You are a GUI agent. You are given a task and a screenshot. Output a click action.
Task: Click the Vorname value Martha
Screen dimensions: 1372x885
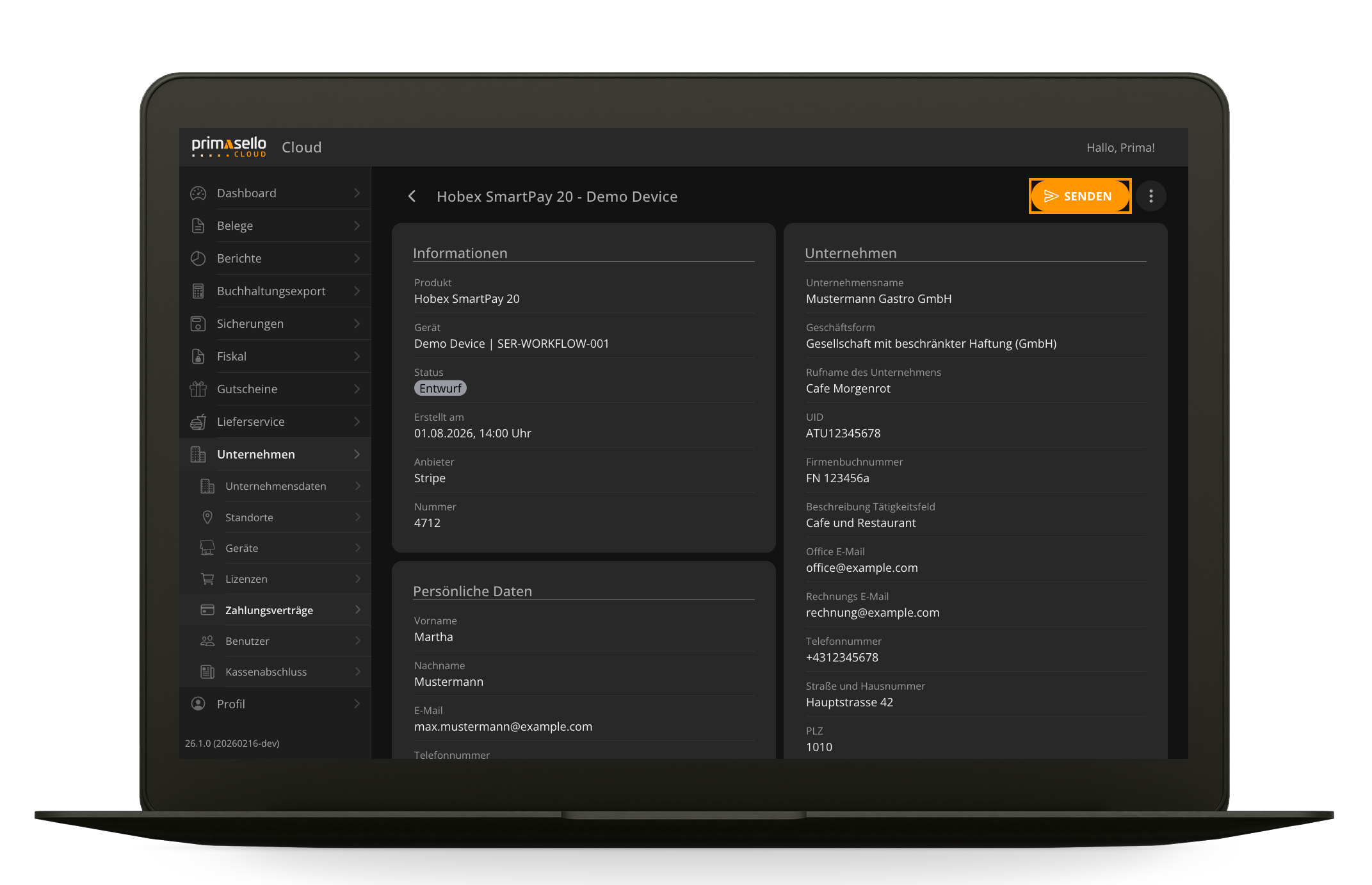(x=433, y=637)
